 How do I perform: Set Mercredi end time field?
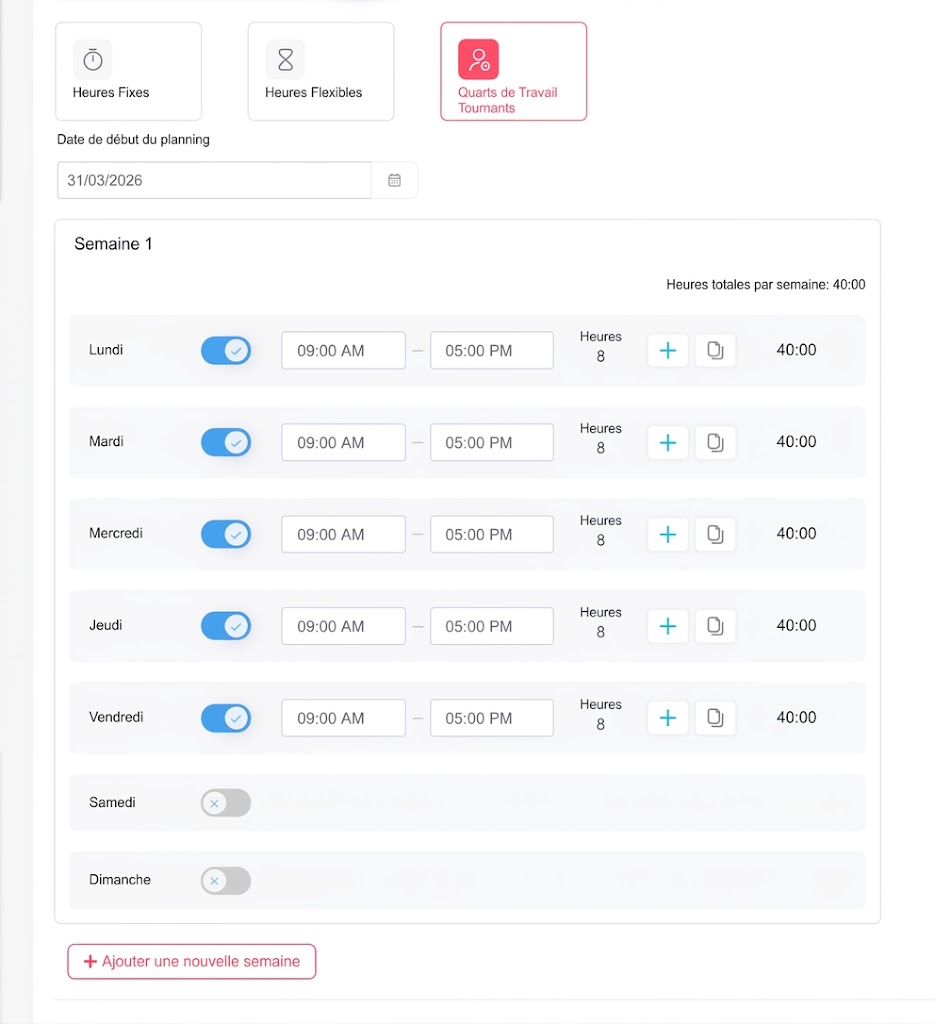492,534
